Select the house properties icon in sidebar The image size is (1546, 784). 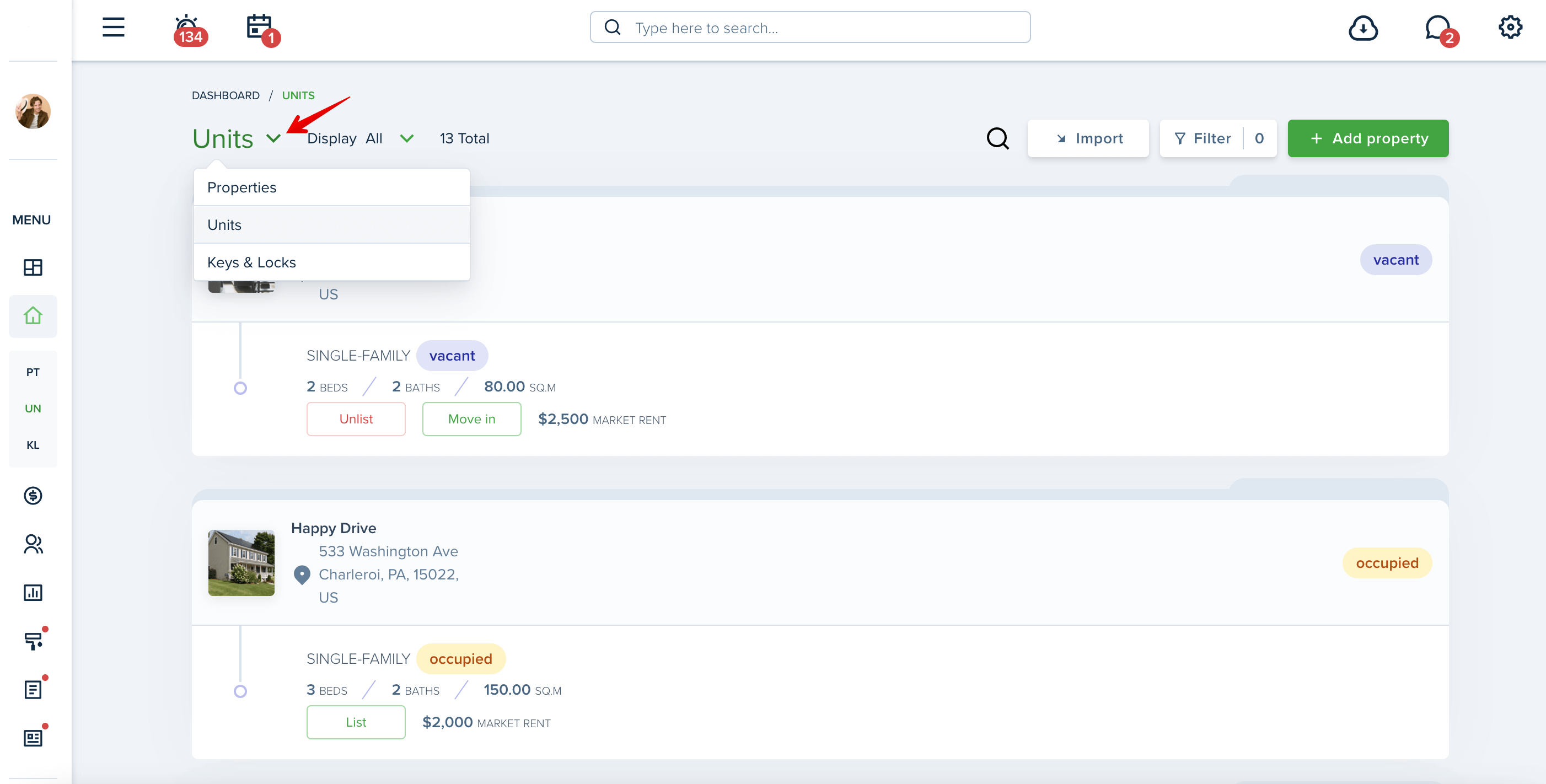(x=33, y=316)
